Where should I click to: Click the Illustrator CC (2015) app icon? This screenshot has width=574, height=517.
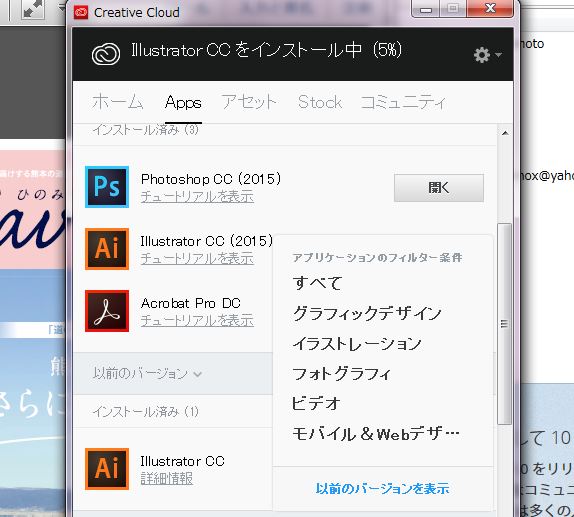pyautogui.click(x=107, y=249)
